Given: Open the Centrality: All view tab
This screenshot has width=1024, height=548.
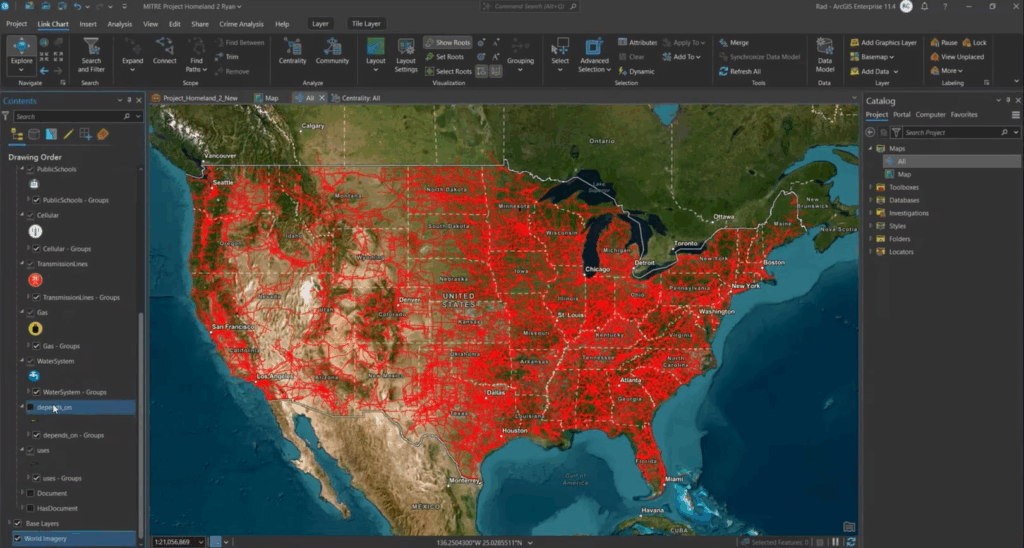Looking at the screenshot, I should (x=360, y=98).
